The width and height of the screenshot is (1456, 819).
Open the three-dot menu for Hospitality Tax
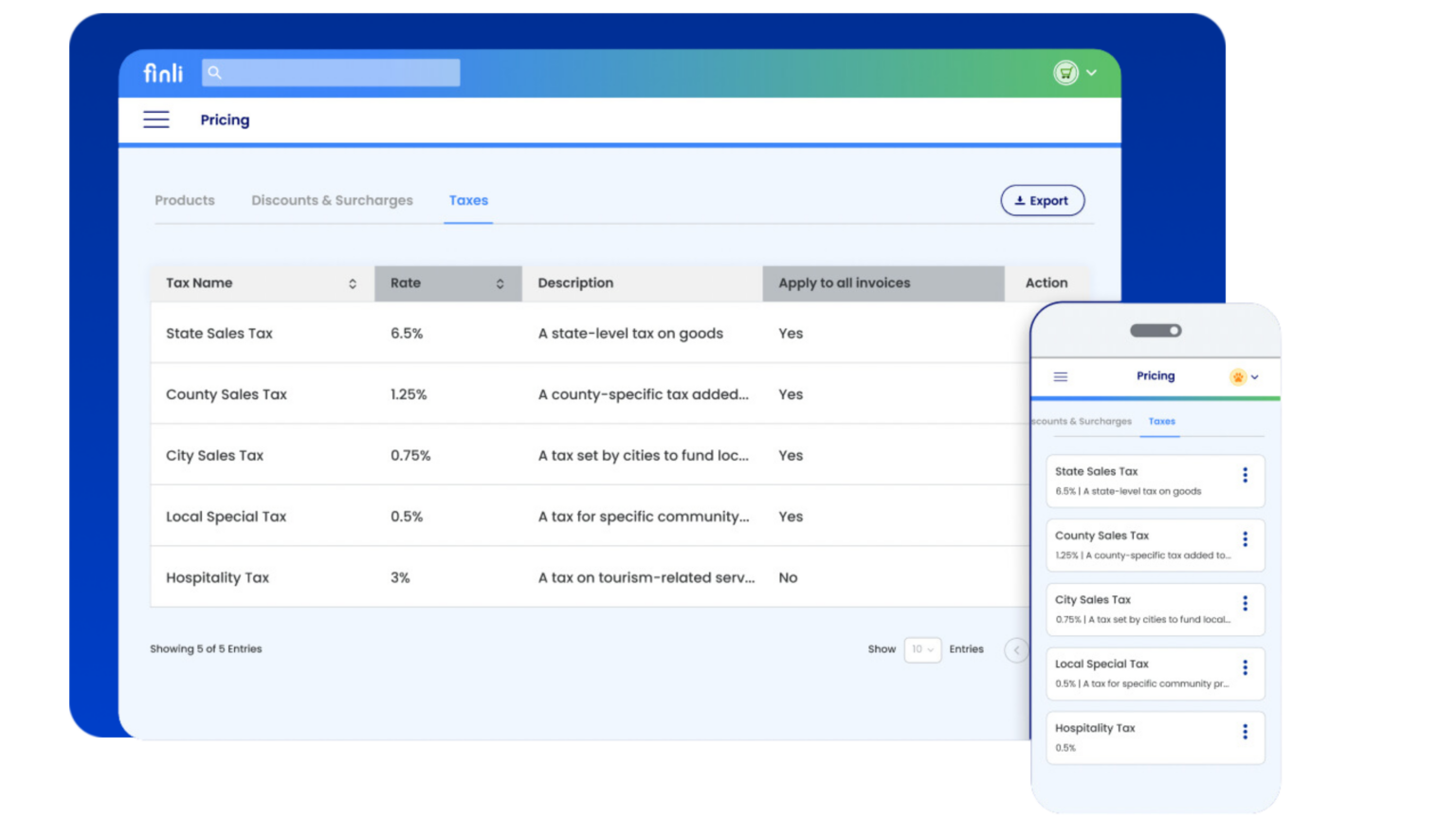(x=1245, y=732)
